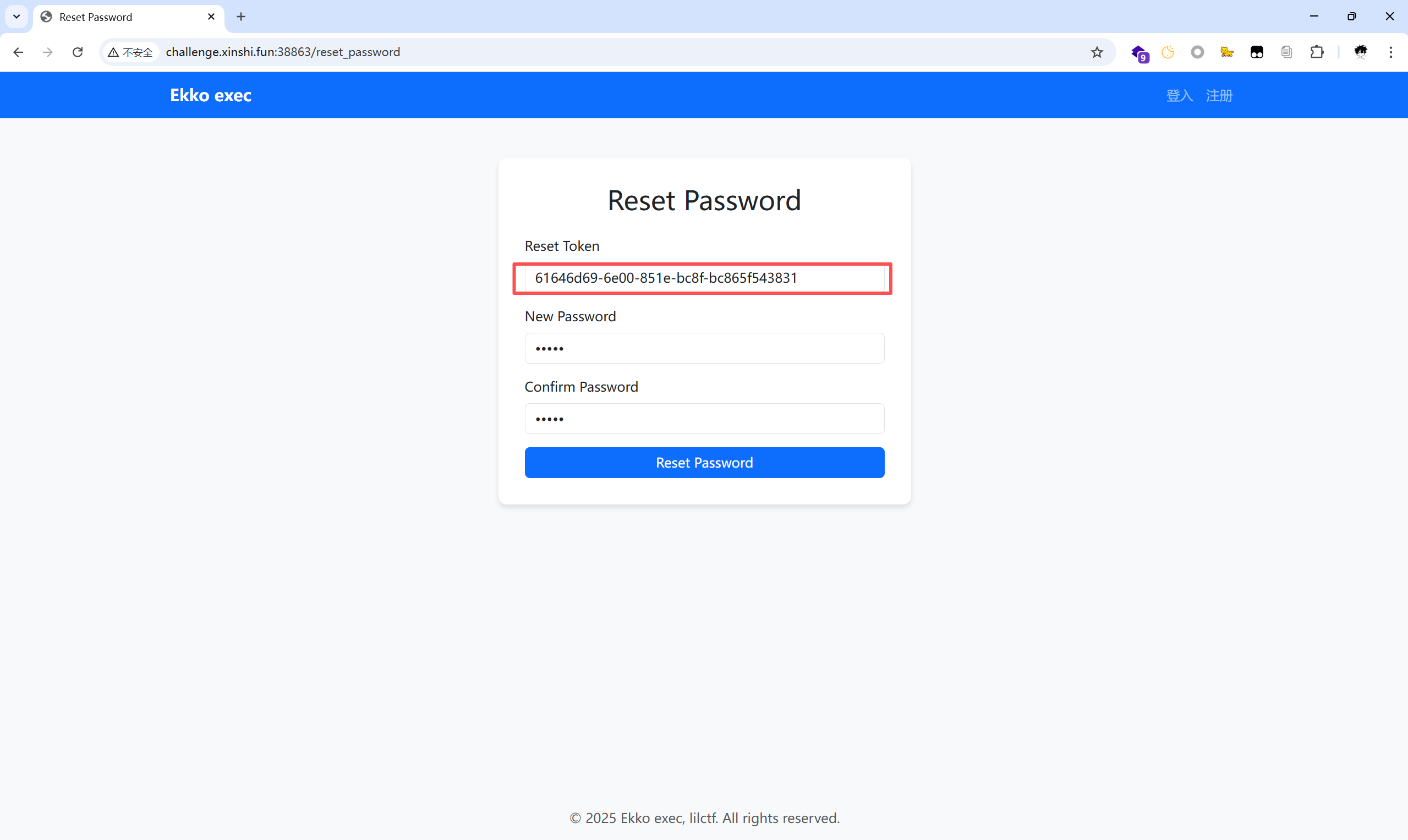
Task: Click the black square extension icon
Action: 1256,52
